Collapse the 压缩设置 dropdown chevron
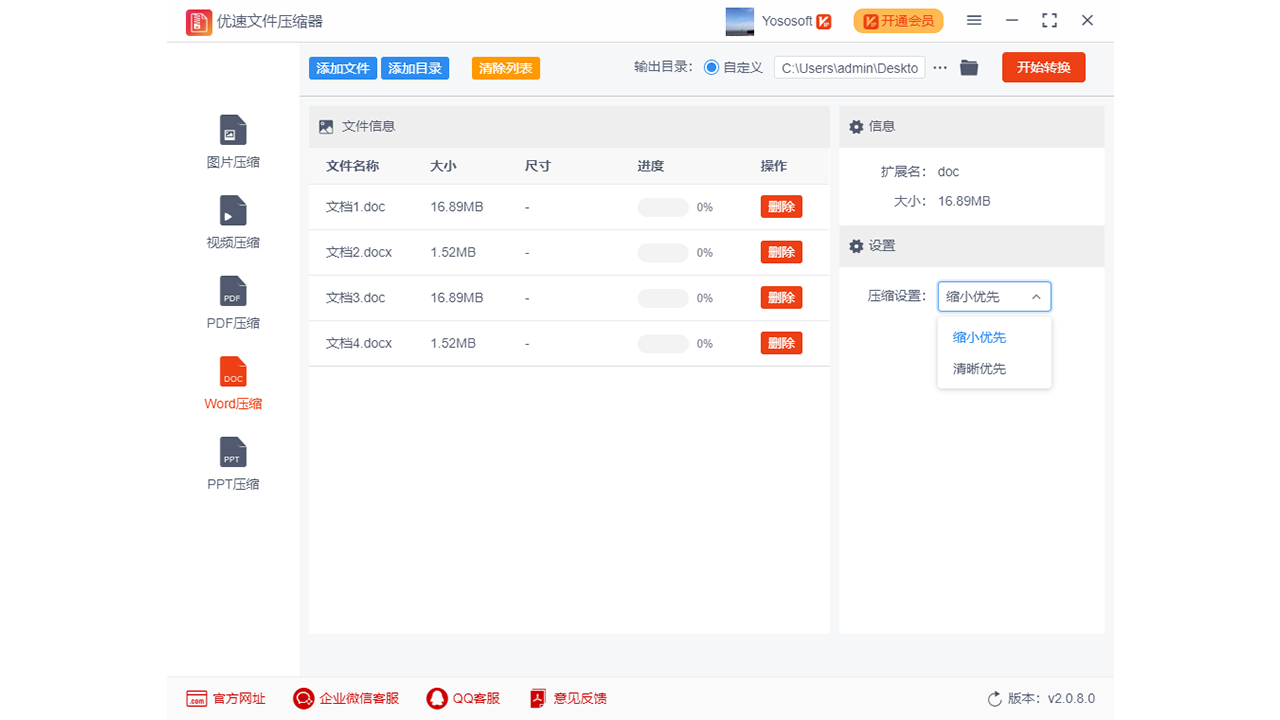This screenshot has width=1280, height=720. coord(1036,296)
